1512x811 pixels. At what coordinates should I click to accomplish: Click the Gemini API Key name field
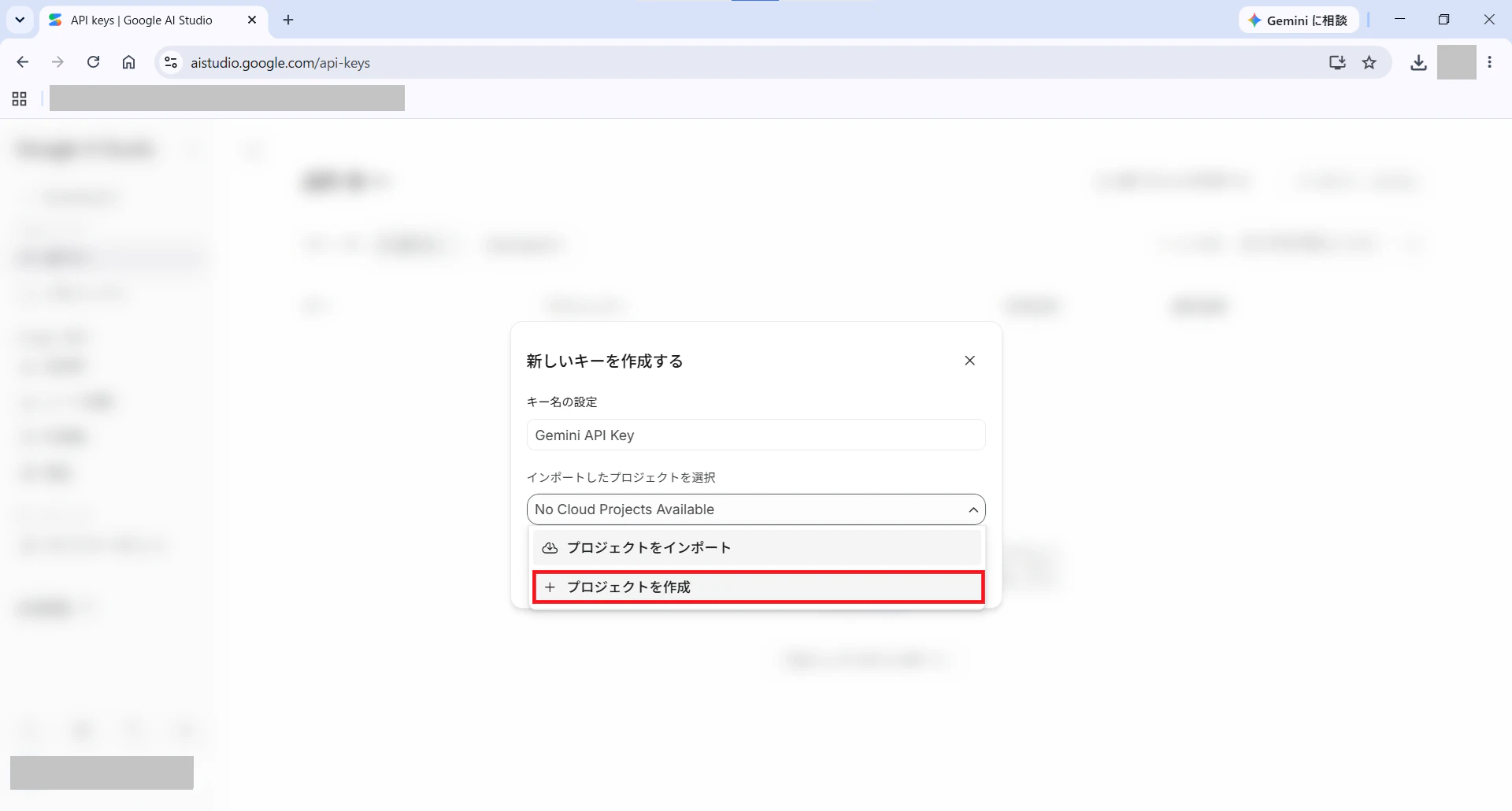[756, 435]
